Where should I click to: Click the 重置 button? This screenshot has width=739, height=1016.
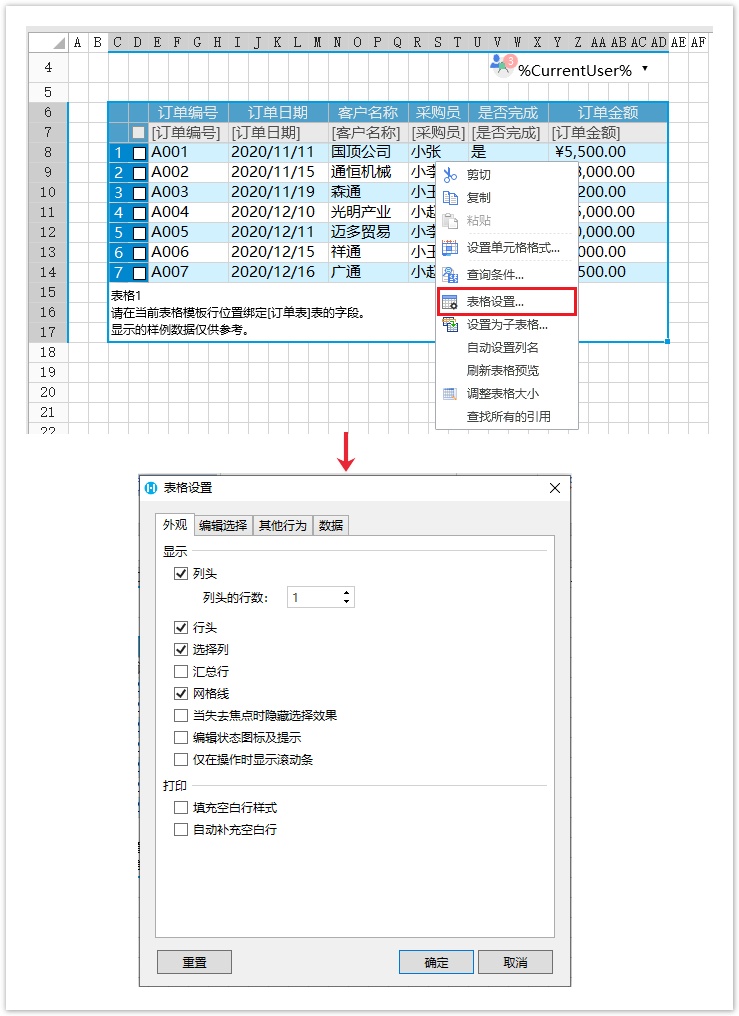(194, 962)
